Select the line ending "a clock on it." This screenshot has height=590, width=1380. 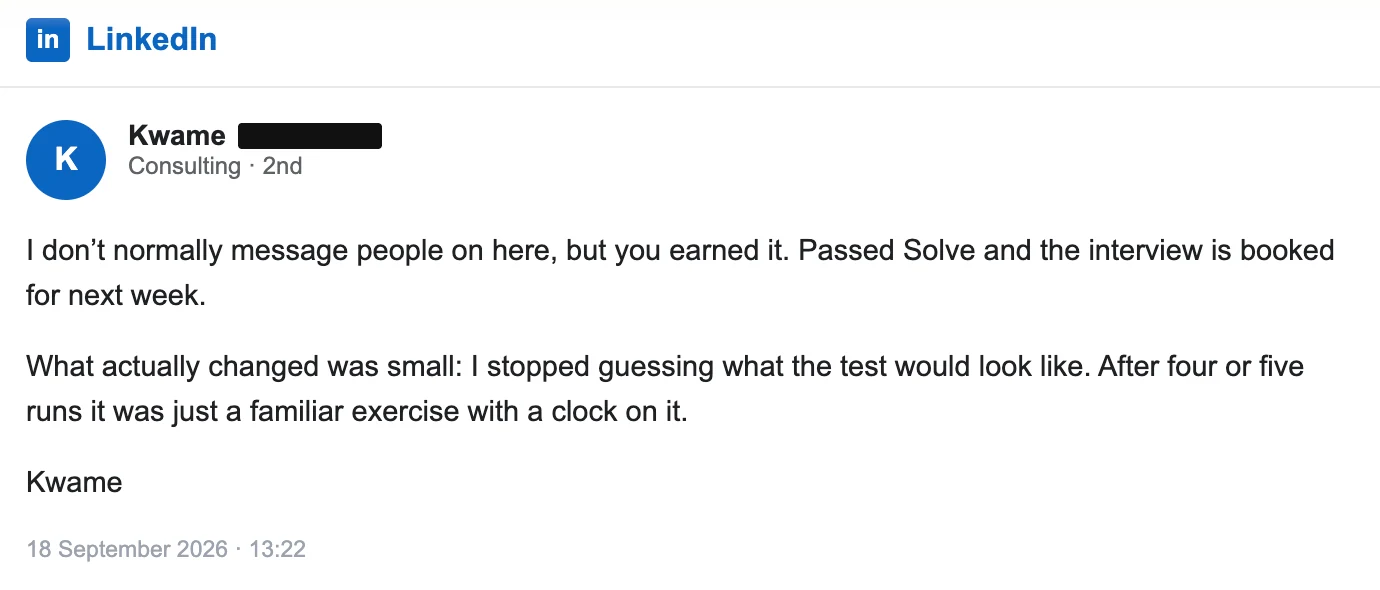357,412
